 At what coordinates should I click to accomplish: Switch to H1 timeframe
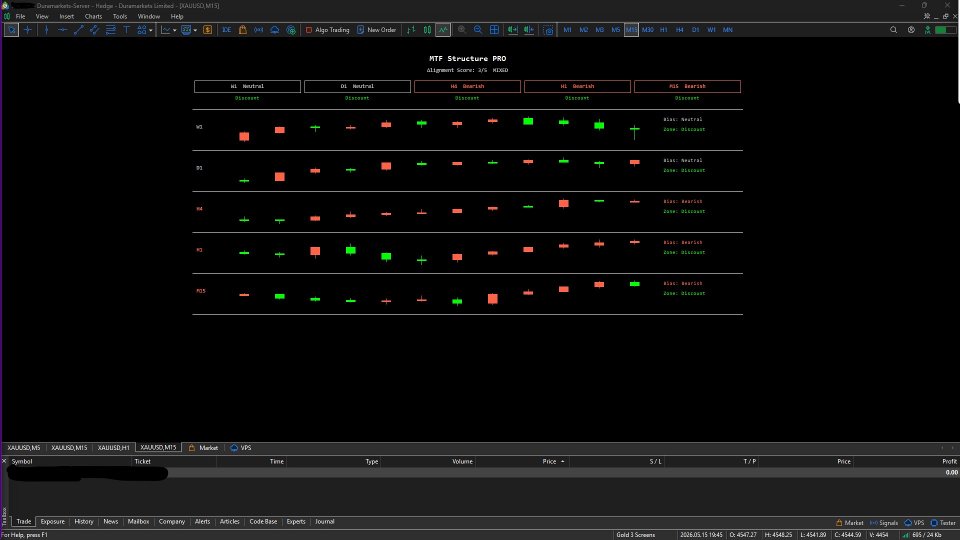664,29
